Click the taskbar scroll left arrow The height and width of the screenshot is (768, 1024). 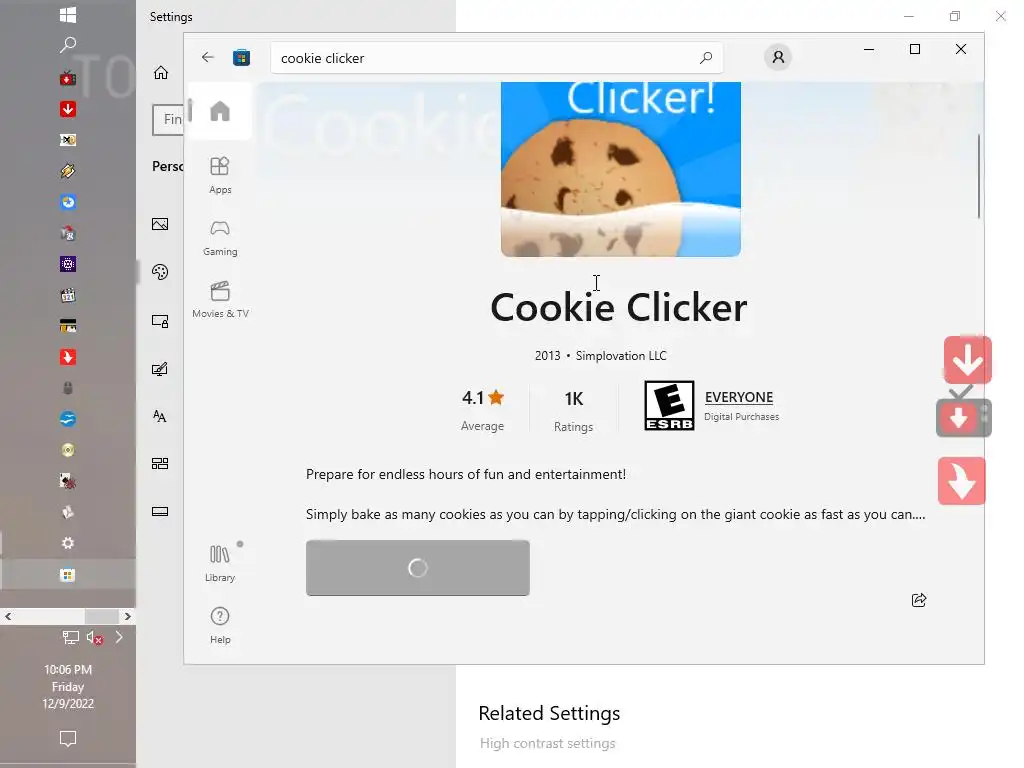pos(8,616)
